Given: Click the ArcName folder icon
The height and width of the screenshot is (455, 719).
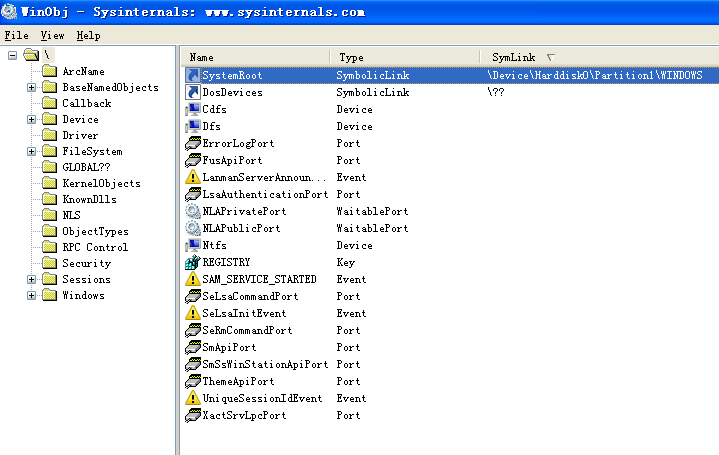Looking at the screenshot, I should click(x=50, y=71).
